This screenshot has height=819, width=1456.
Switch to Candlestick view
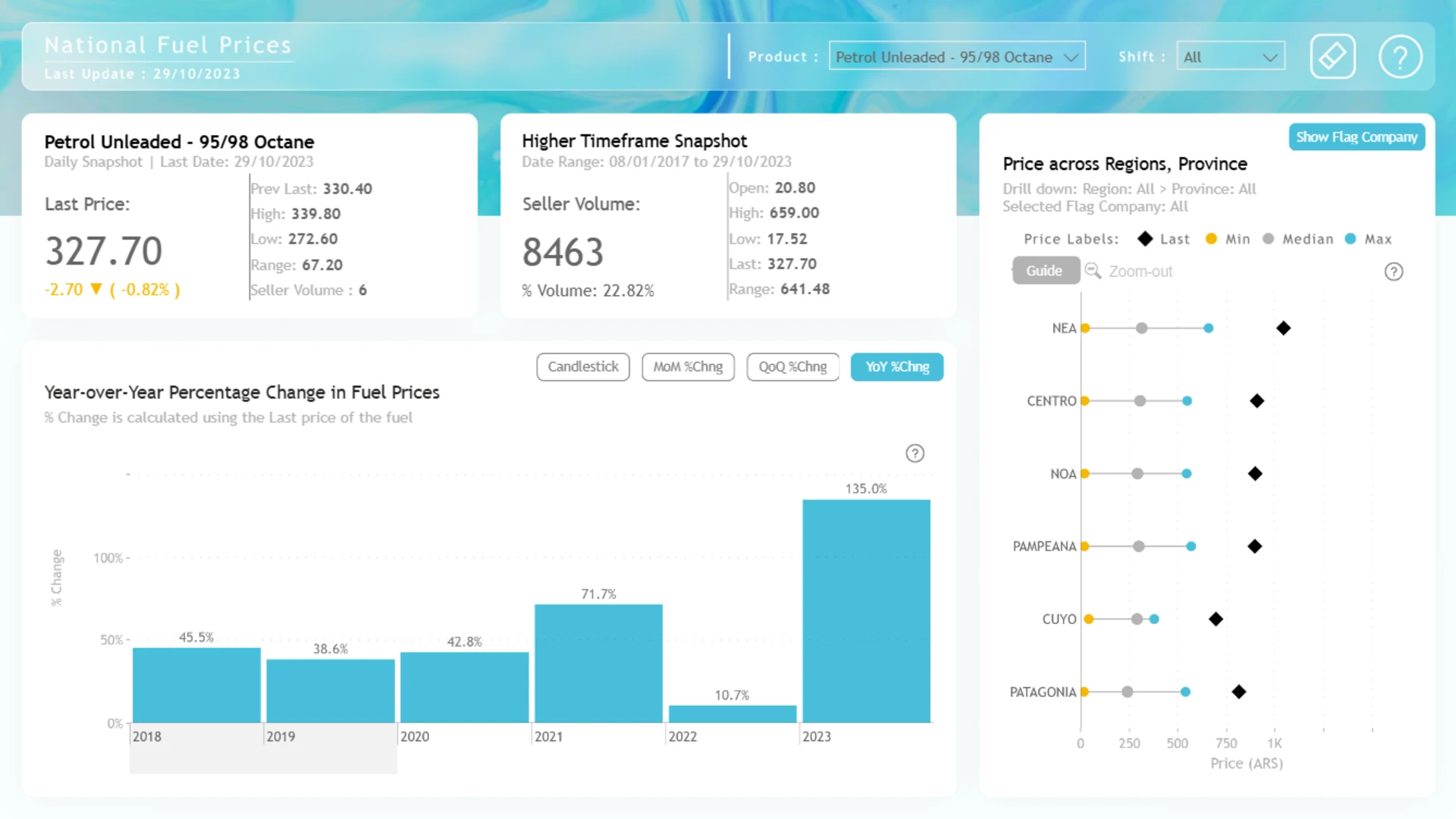[x=582, y=367]
